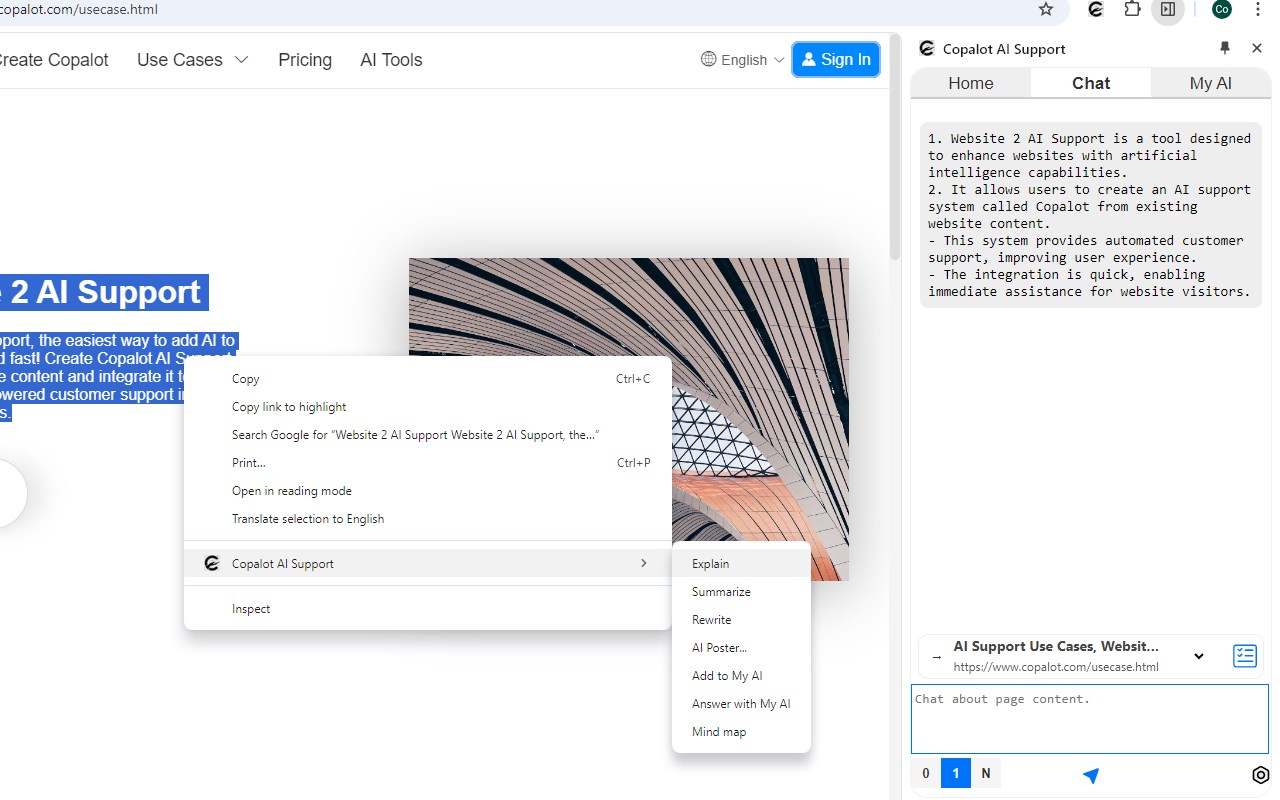Choose Print from the context menu
Screen dimensions: 1280x800
(x=428, y=463)
